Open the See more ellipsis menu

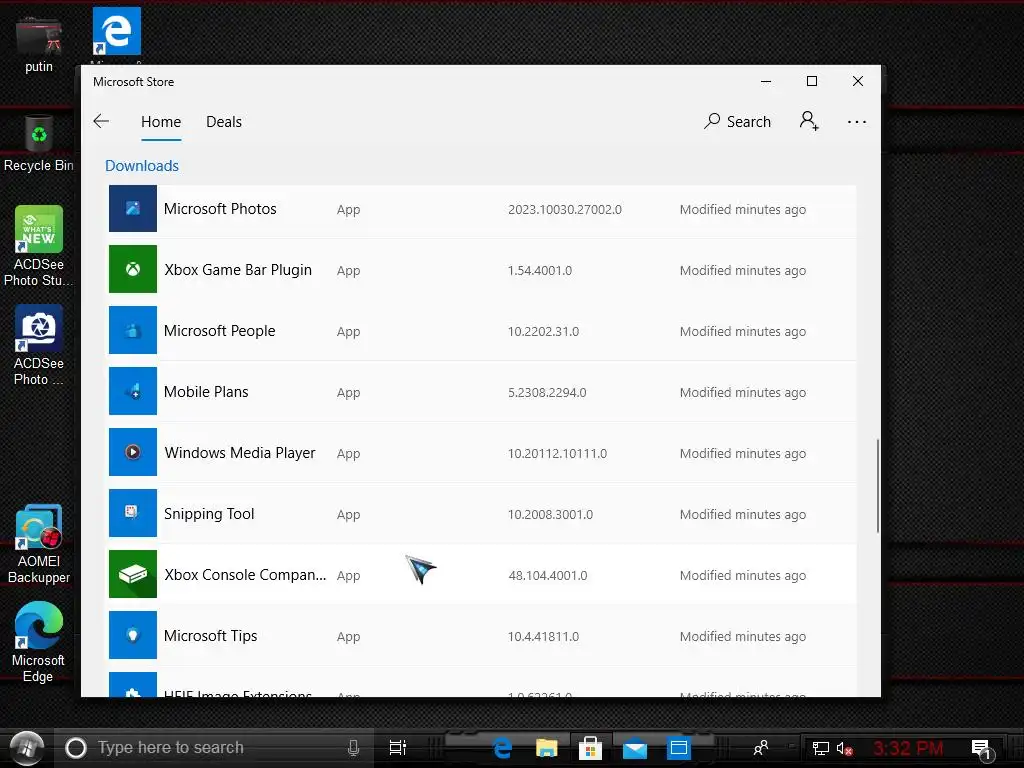[857, 121]
